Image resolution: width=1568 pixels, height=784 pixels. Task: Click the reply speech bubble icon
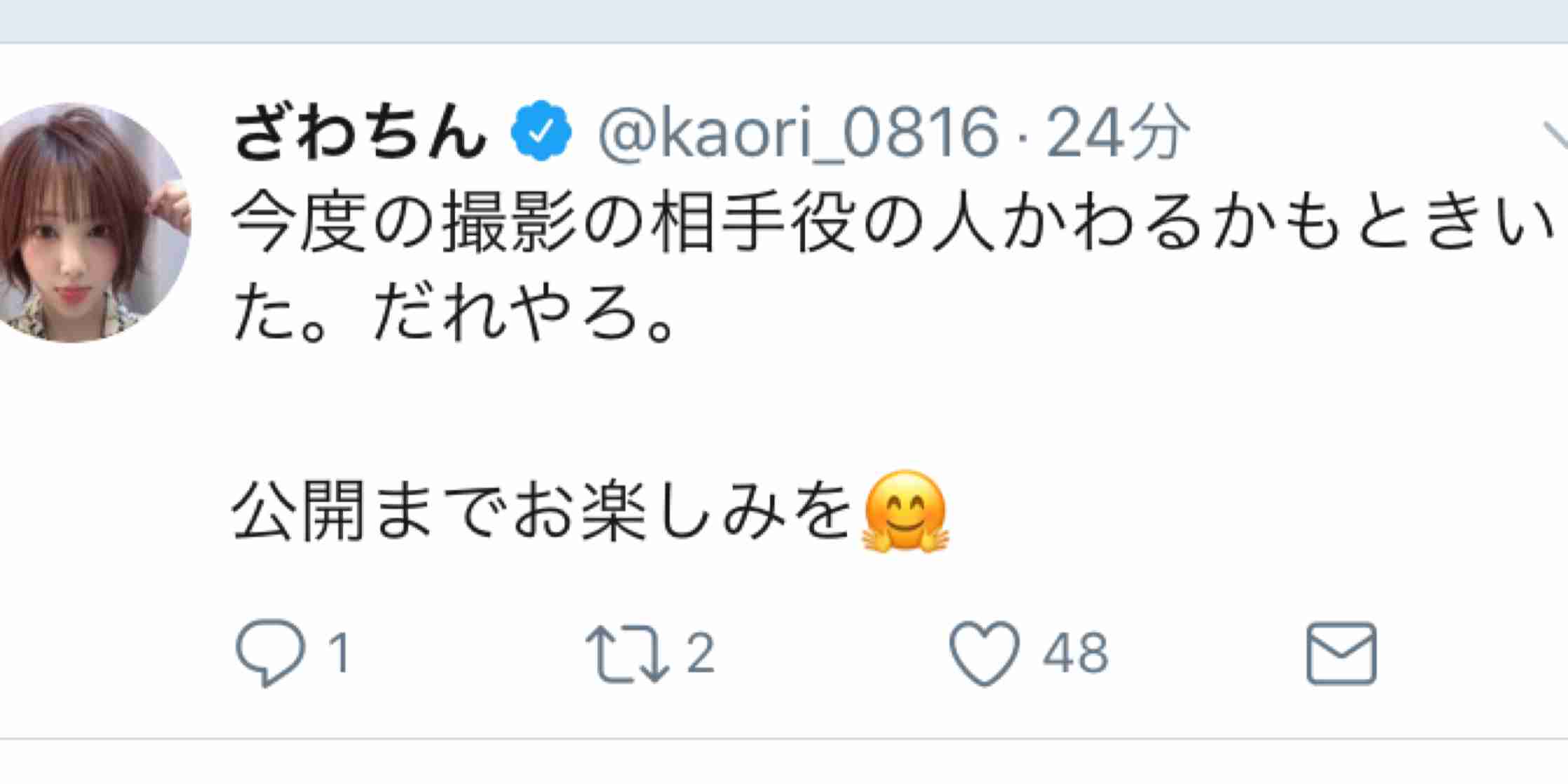(x=271, y=653)
